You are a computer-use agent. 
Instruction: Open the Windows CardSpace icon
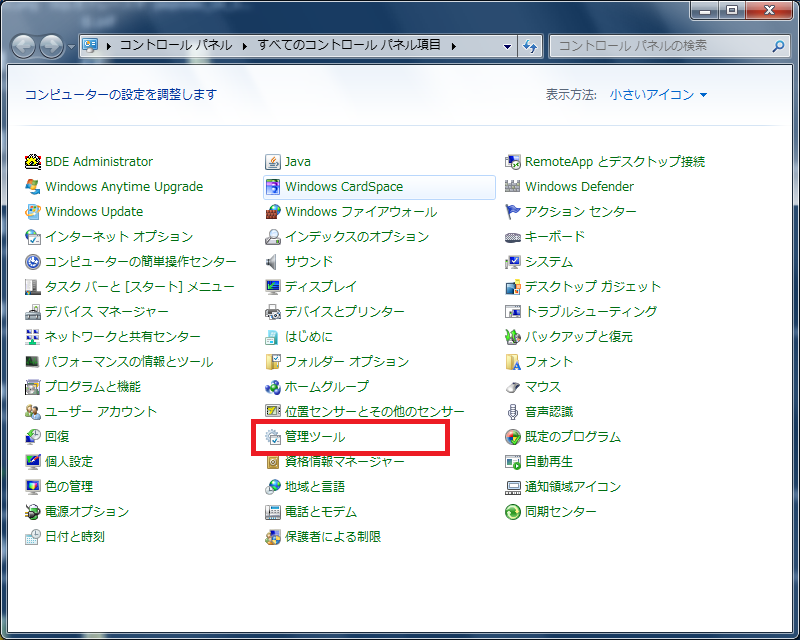tap(273, 187)
